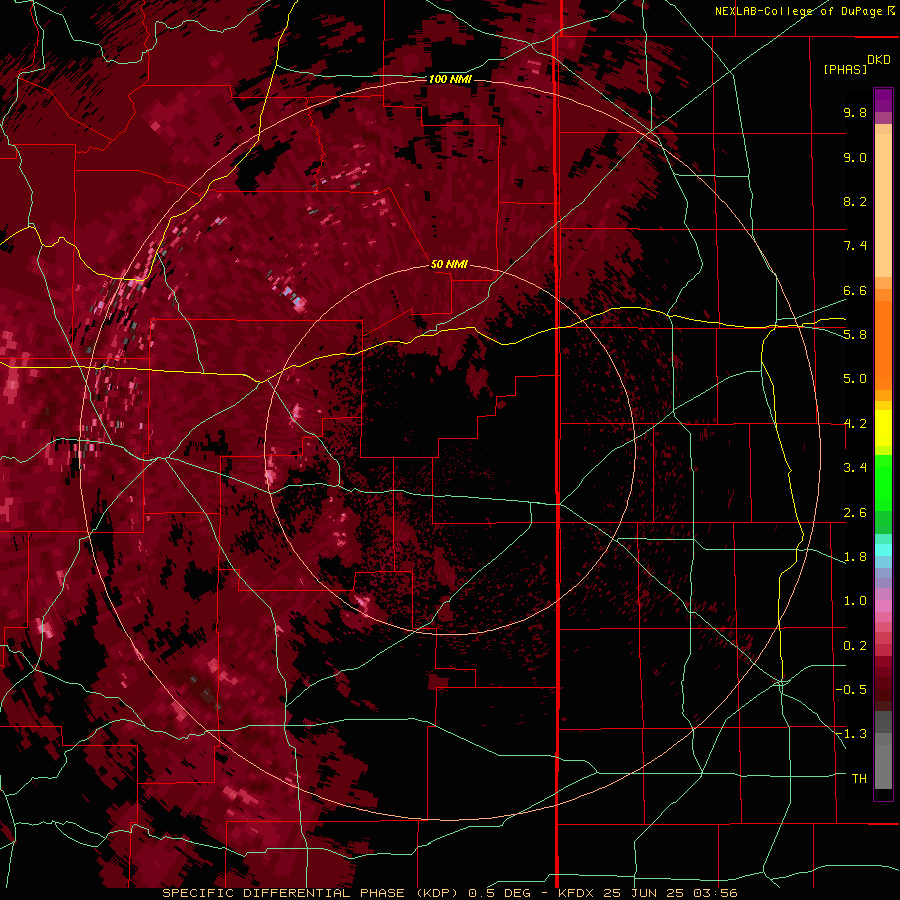Click the 5.0 value on color scale
Viewport: 900px width, 900px height.
pyautogui.click(x=855, y=379)
